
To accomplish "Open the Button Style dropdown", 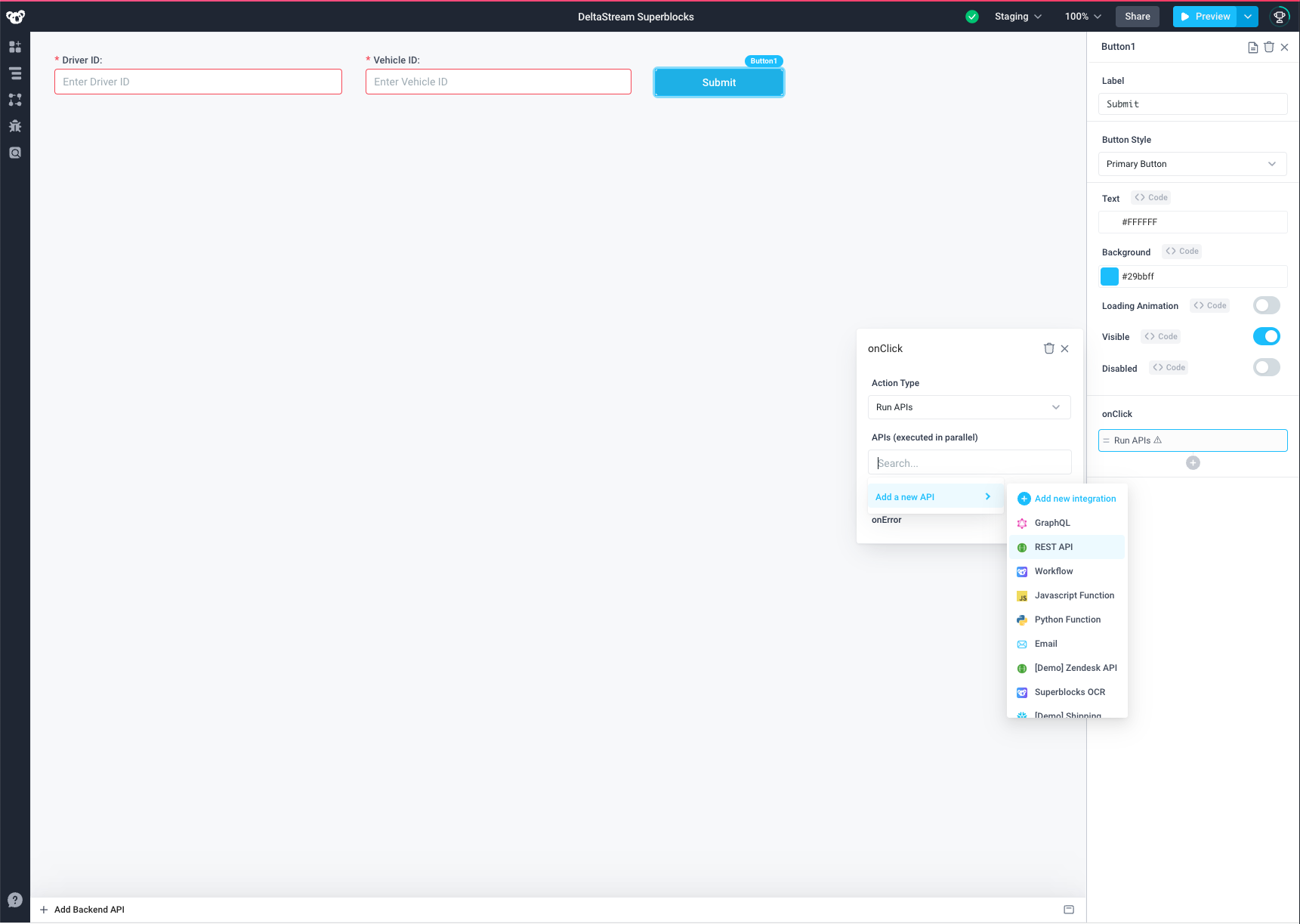I will click(1192, 164).
